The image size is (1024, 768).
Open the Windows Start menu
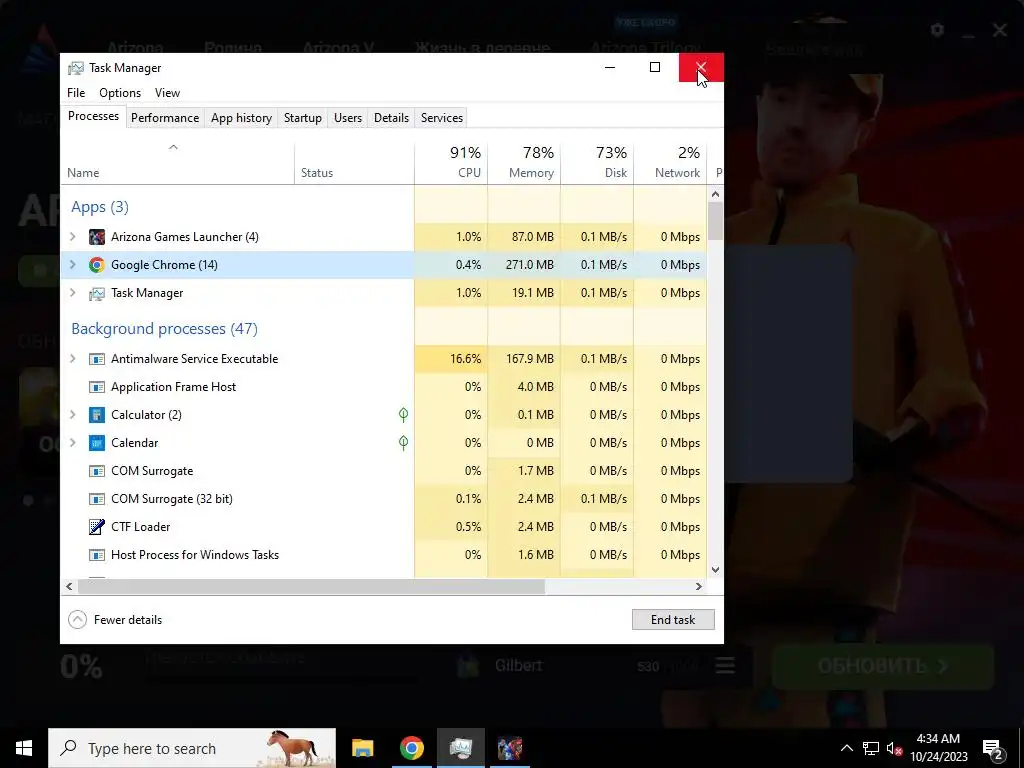(24, 748)
